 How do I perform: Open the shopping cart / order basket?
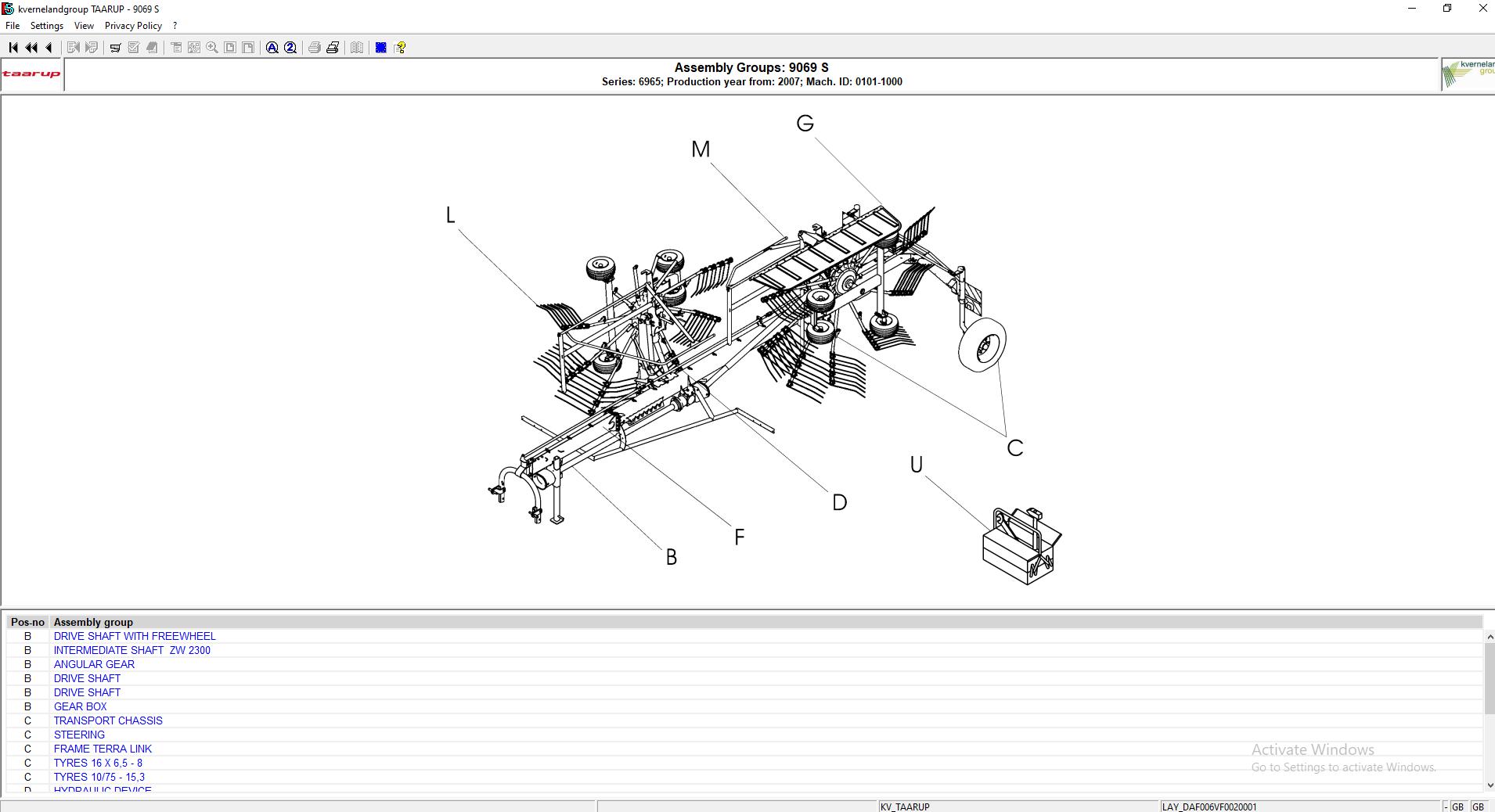115,47
